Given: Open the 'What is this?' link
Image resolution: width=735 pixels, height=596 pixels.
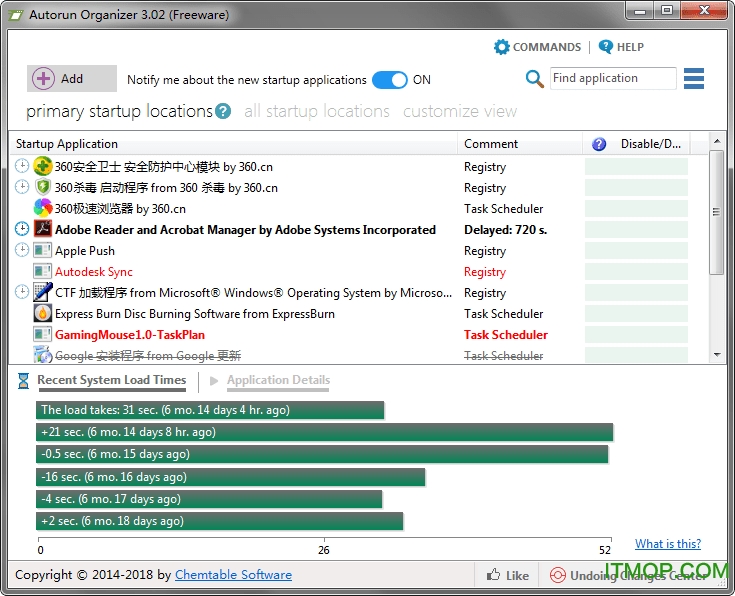Looking at the screenshot, I should (668, 544).
